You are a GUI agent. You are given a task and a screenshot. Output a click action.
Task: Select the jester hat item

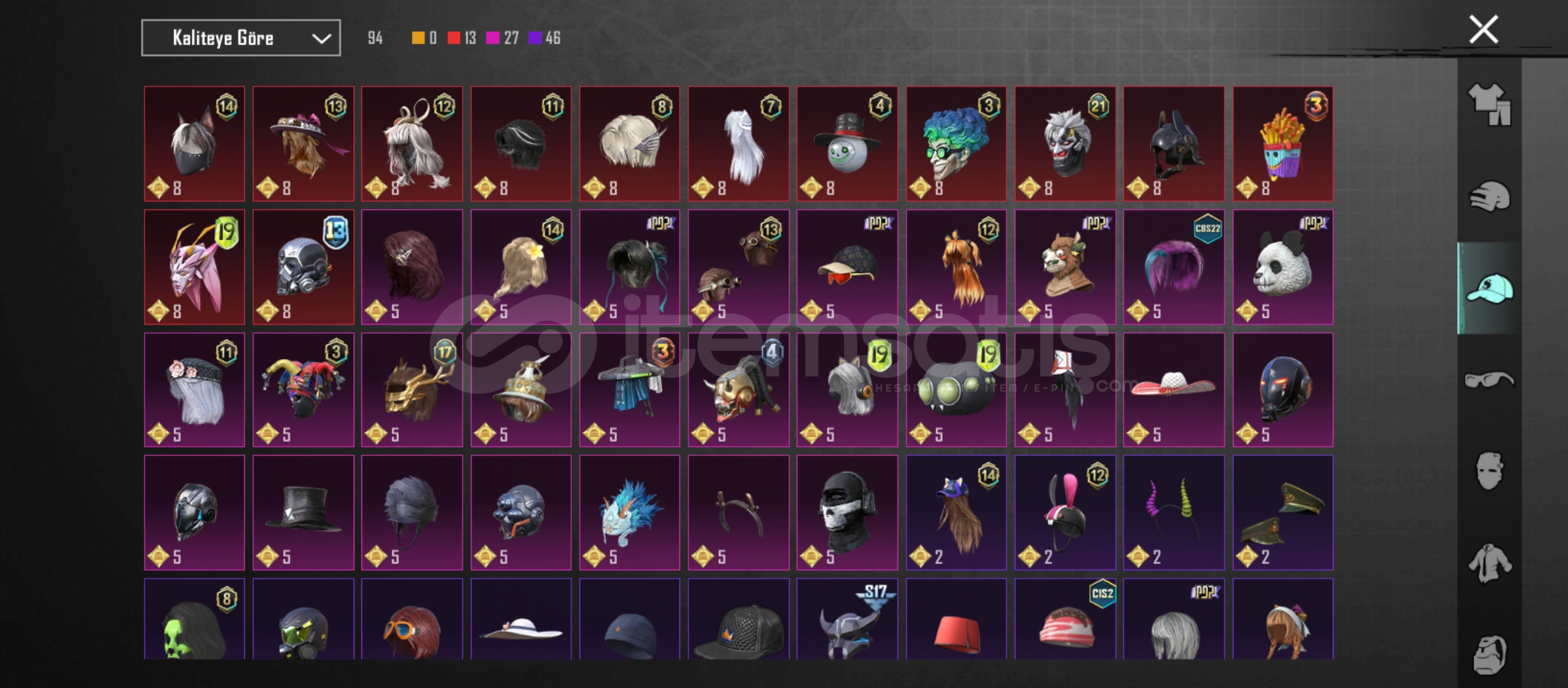pos(303,390)
